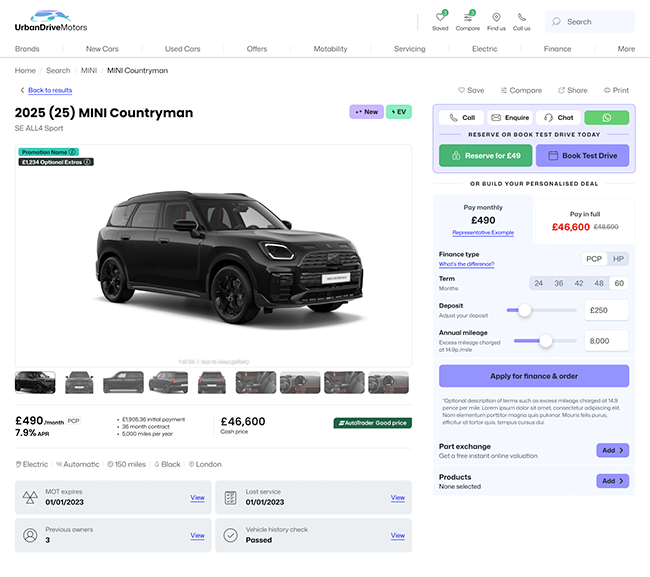Select PCP finance type
Viewport: 650px width, 577px height.
594,259
